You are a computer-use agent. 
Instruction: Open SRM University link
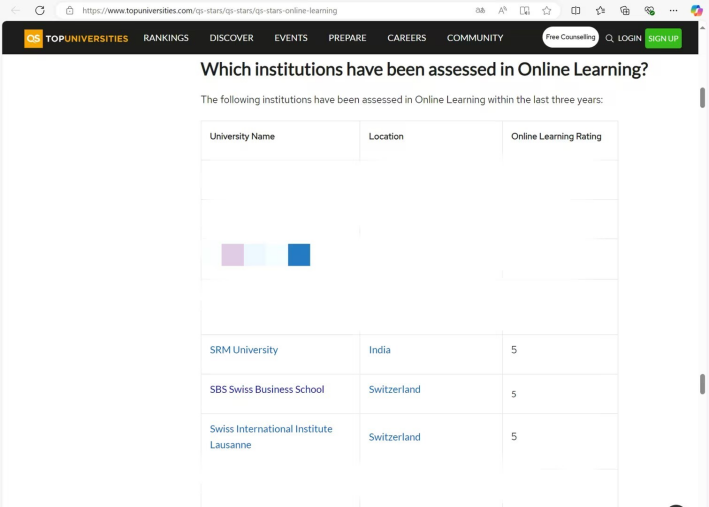[244, 350]
